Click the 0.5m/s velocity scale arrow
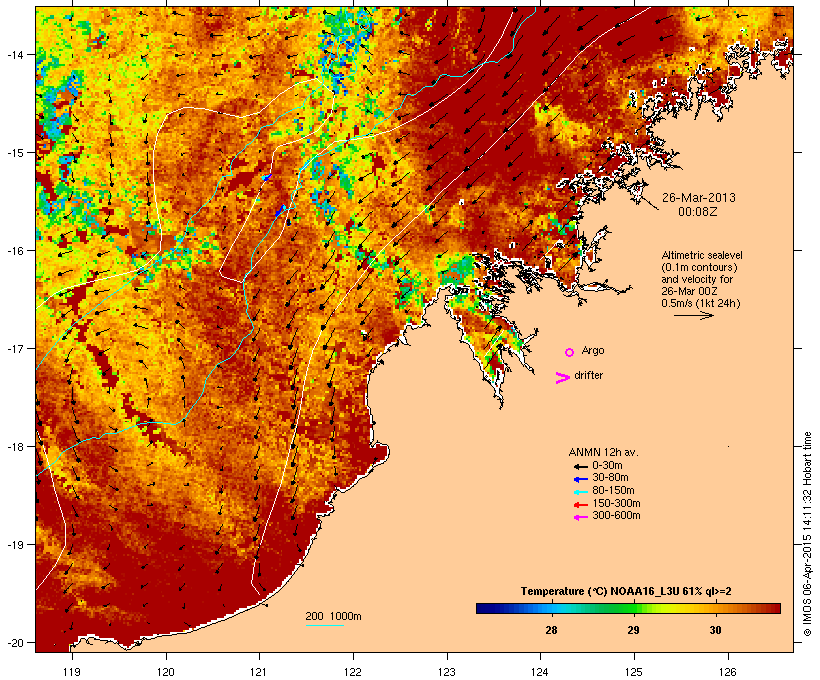 (693, 315)
